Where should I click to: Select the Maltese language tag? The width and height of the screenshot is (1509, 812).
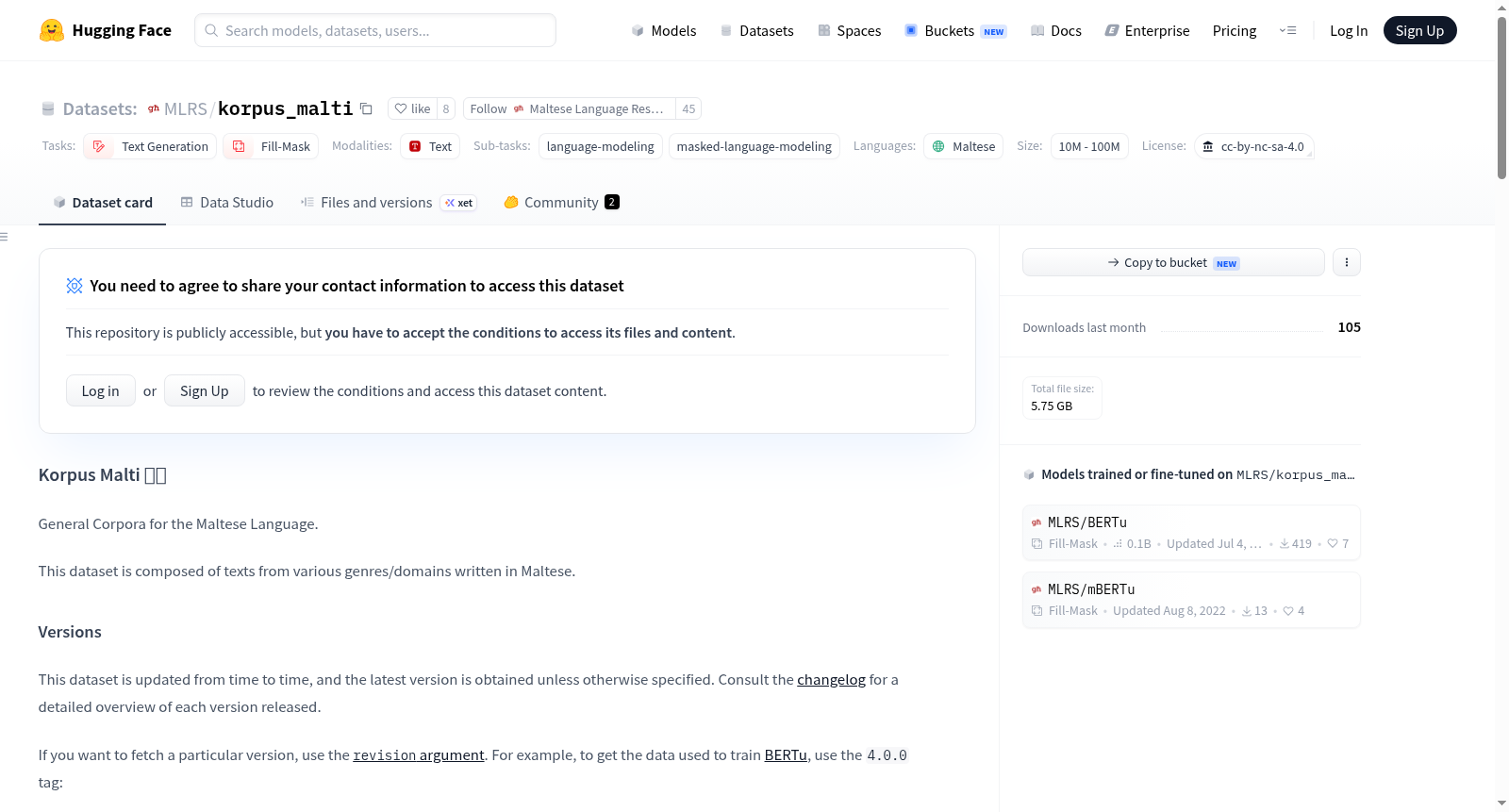tap(963, 146)
